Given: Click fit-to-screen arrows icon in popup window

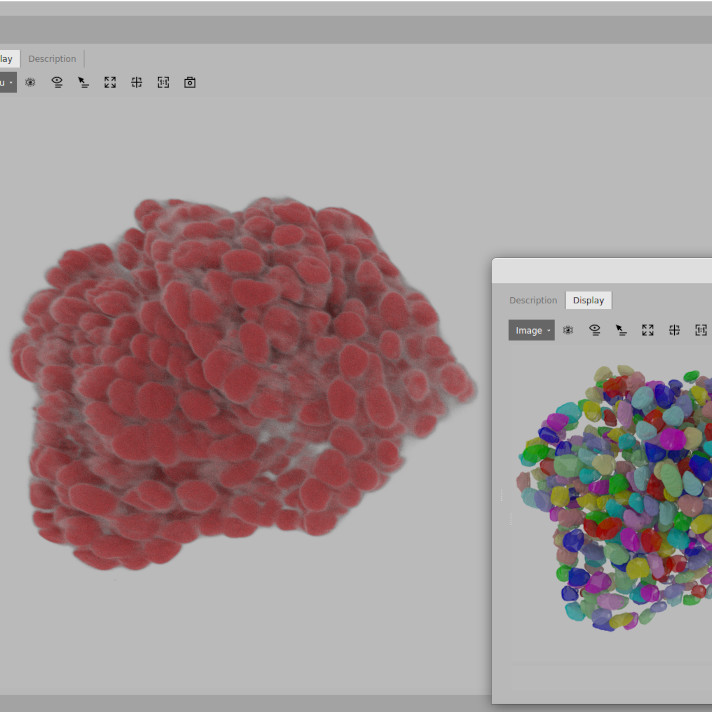Looking at the screenshot, I should pyautogui.click(x=648, y=330).
